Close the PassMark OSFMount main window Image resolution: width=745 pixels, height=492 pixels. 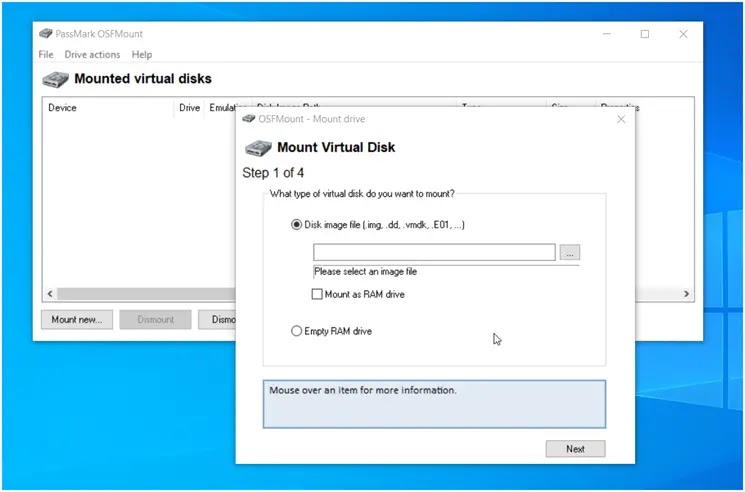coord(683,34)
